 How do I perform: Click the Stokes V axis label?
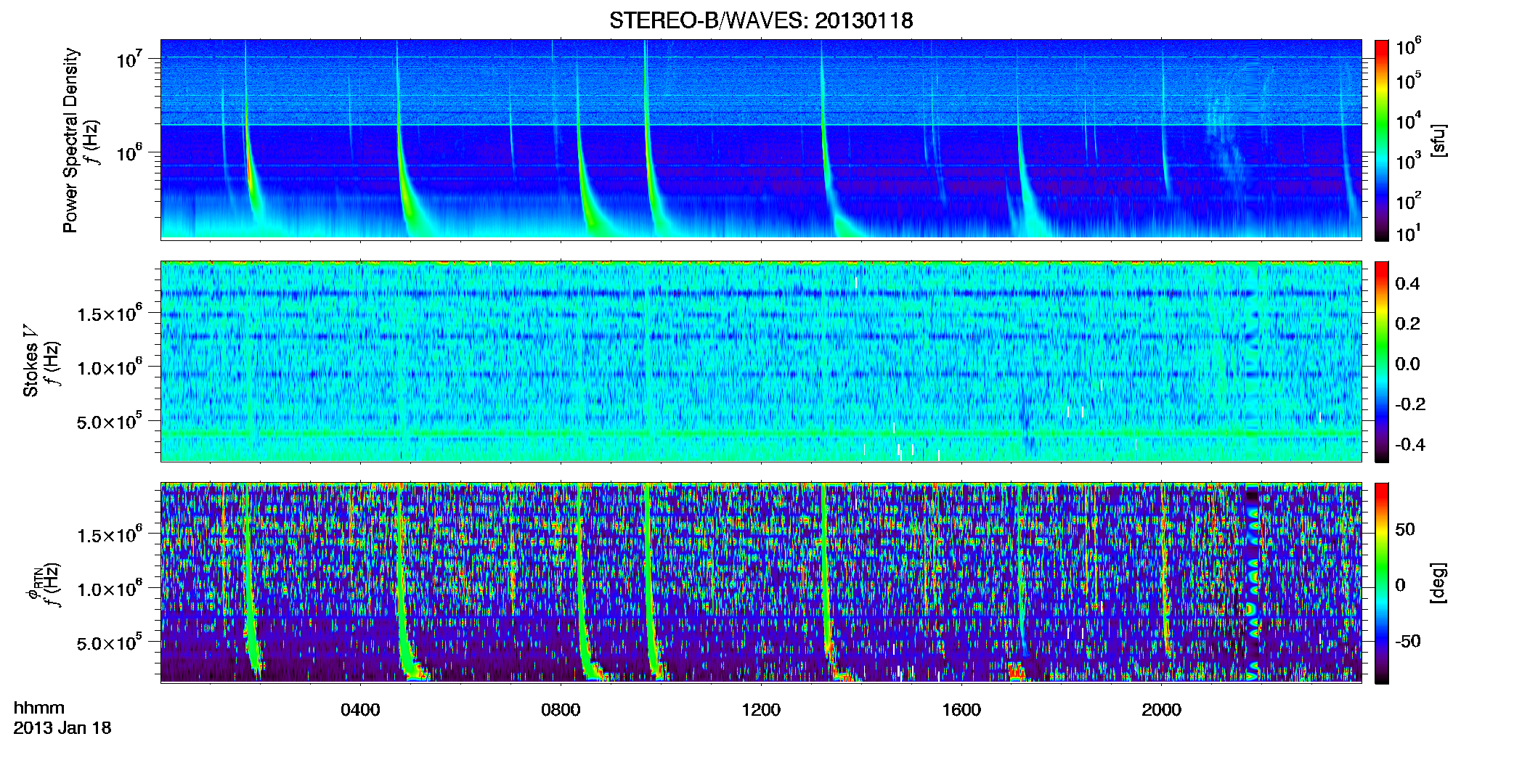coord(30,360)
